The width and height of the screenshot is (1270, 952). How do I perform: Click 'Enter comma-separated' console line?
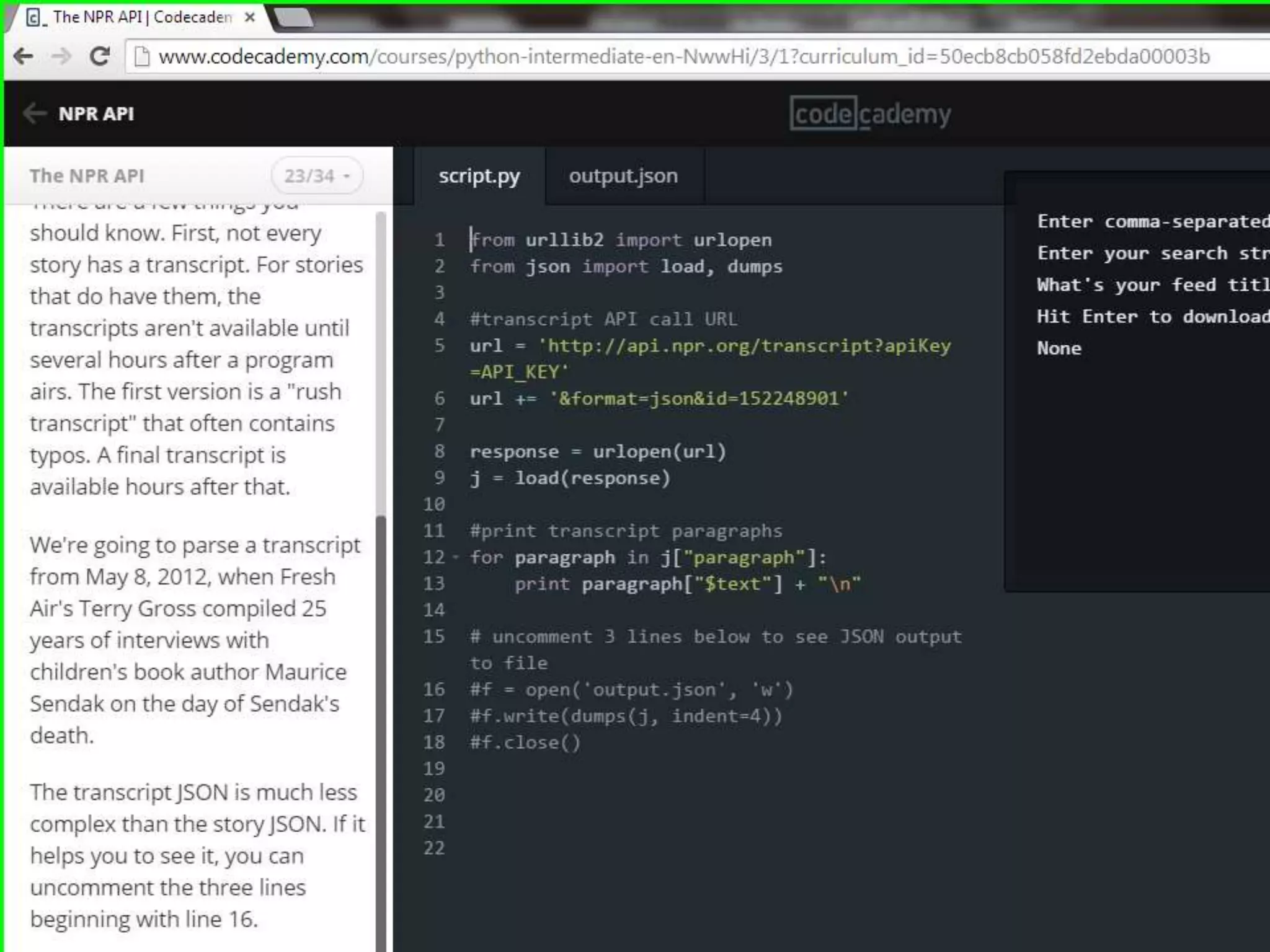(x=1153, y=221)
